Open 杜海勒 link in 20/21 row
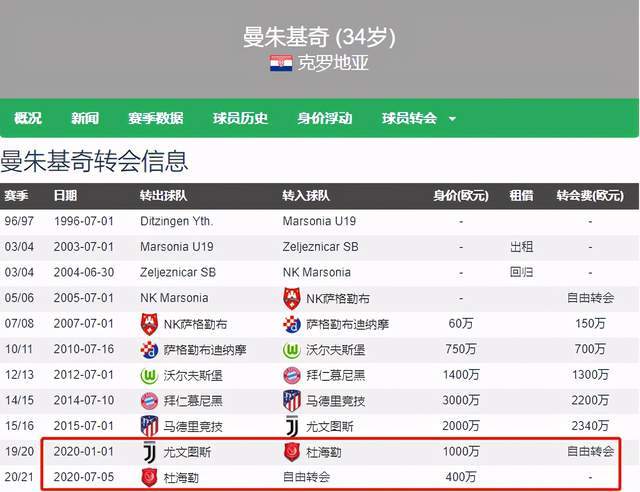Viewport: 640px width, 492px height. pyautogui.click(x=181, y=478)
